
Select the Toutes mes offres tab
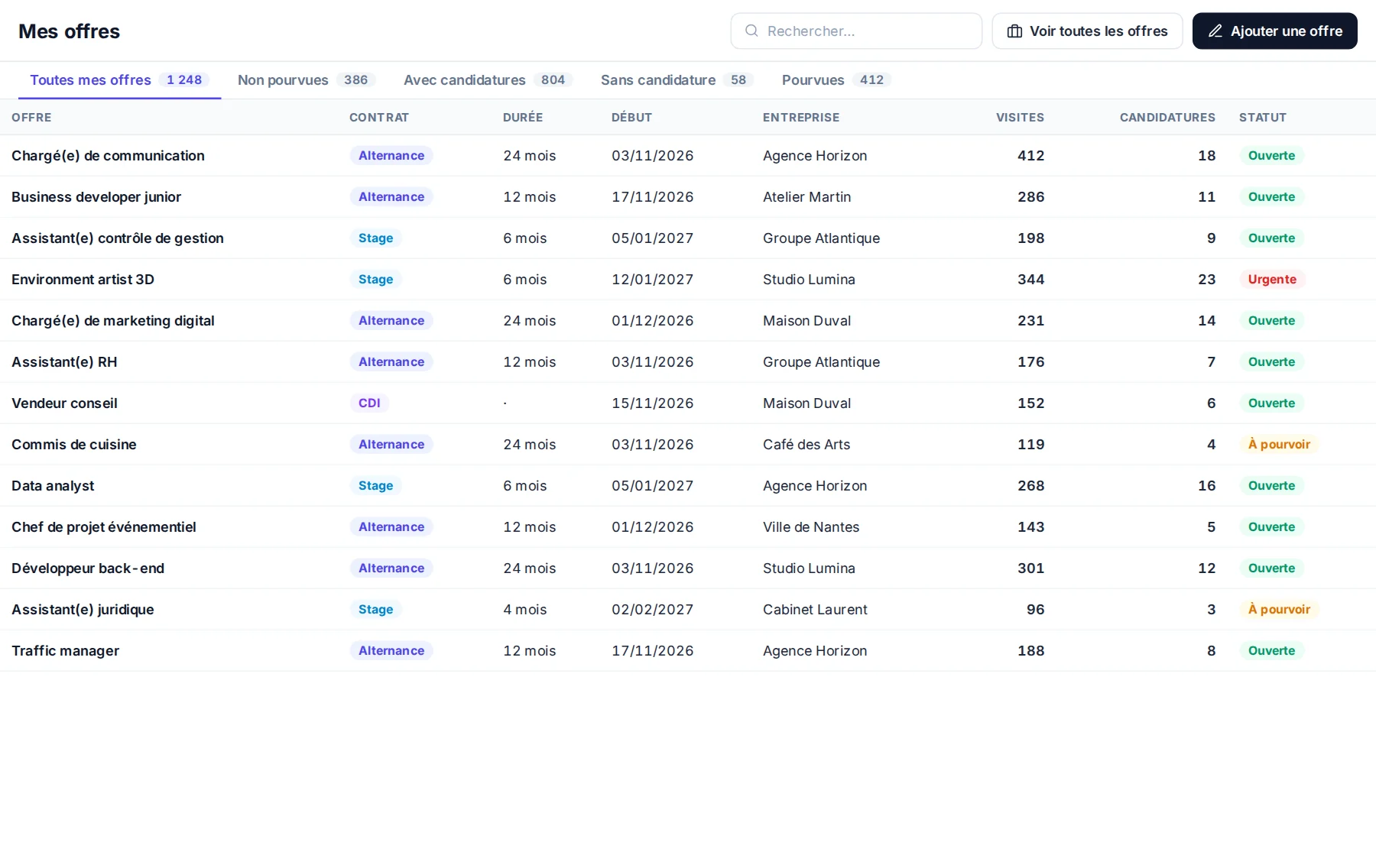point(119,80)
